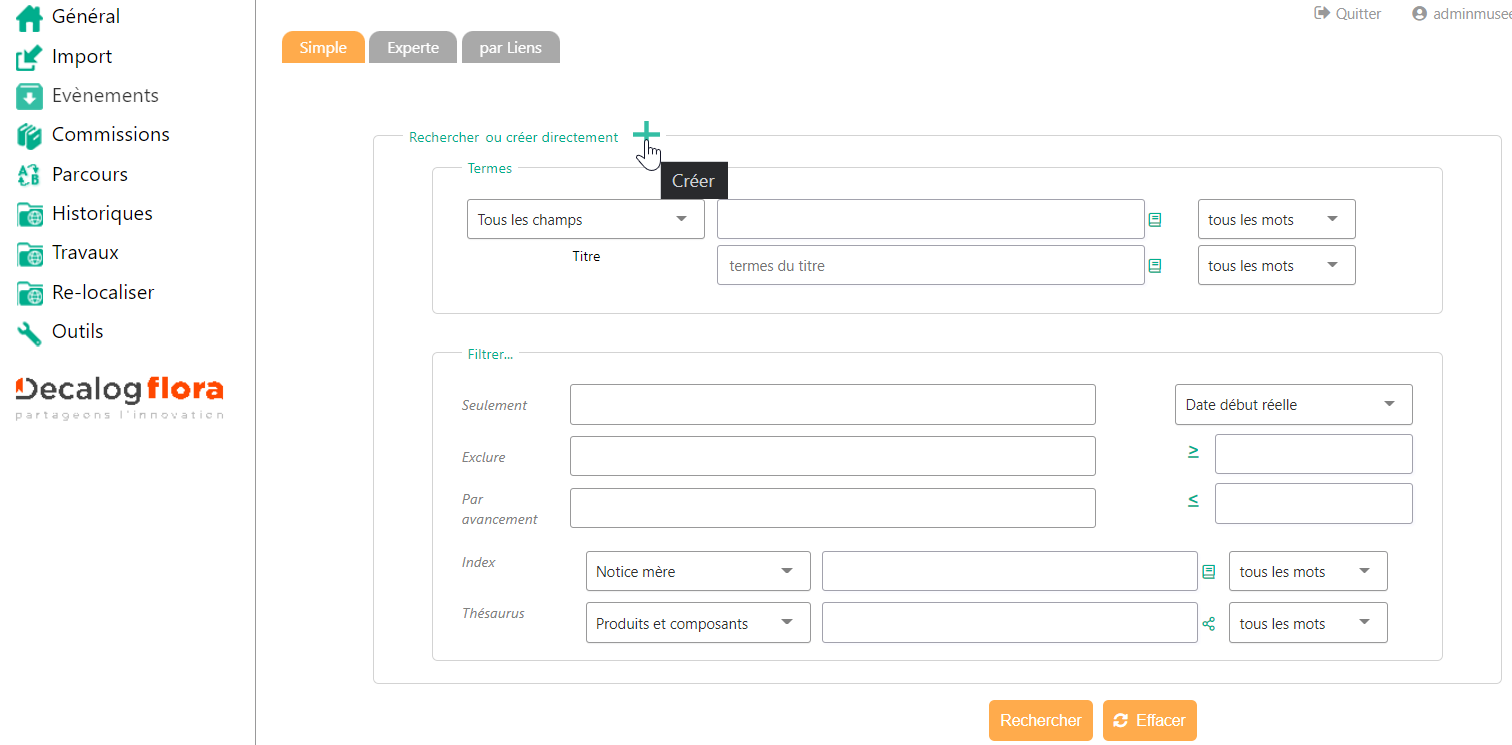Switch to the Experte tab
Viewport: 1512px width, 745px height.
click(413, 48)
